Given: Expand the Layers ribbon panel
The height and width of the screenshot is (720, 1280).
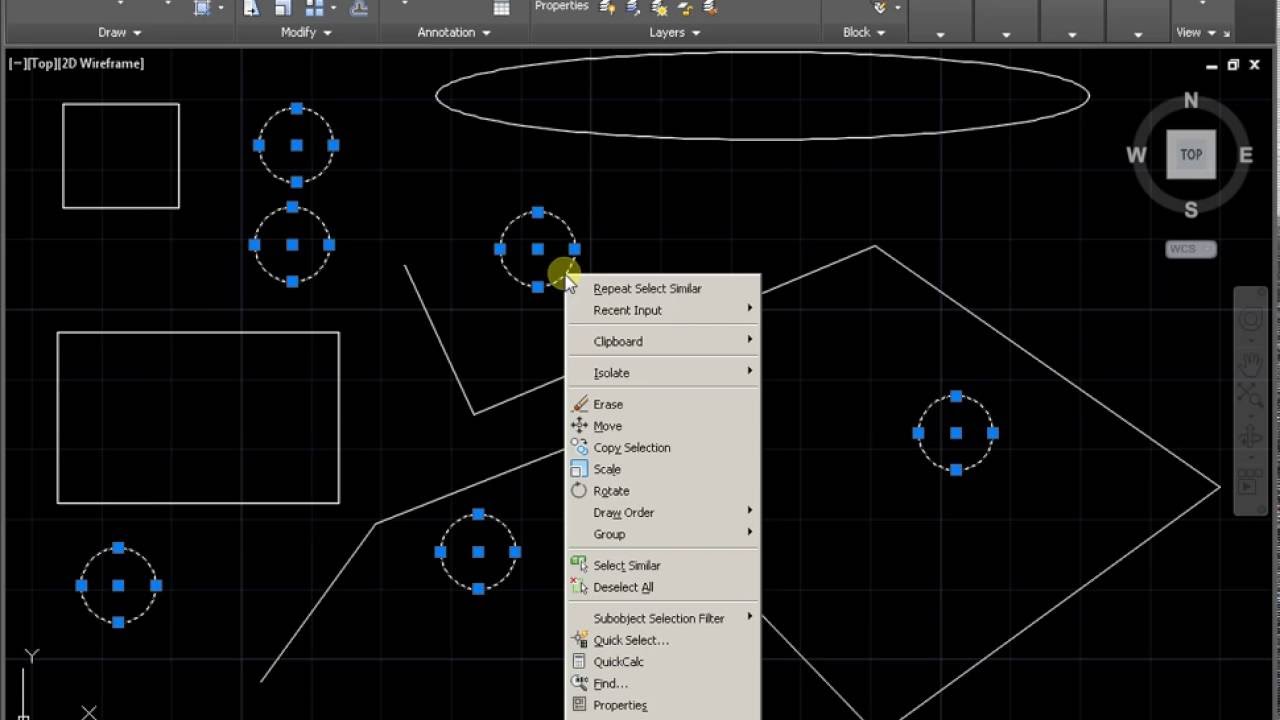Looking at the screenshot, I should (675, 32).
